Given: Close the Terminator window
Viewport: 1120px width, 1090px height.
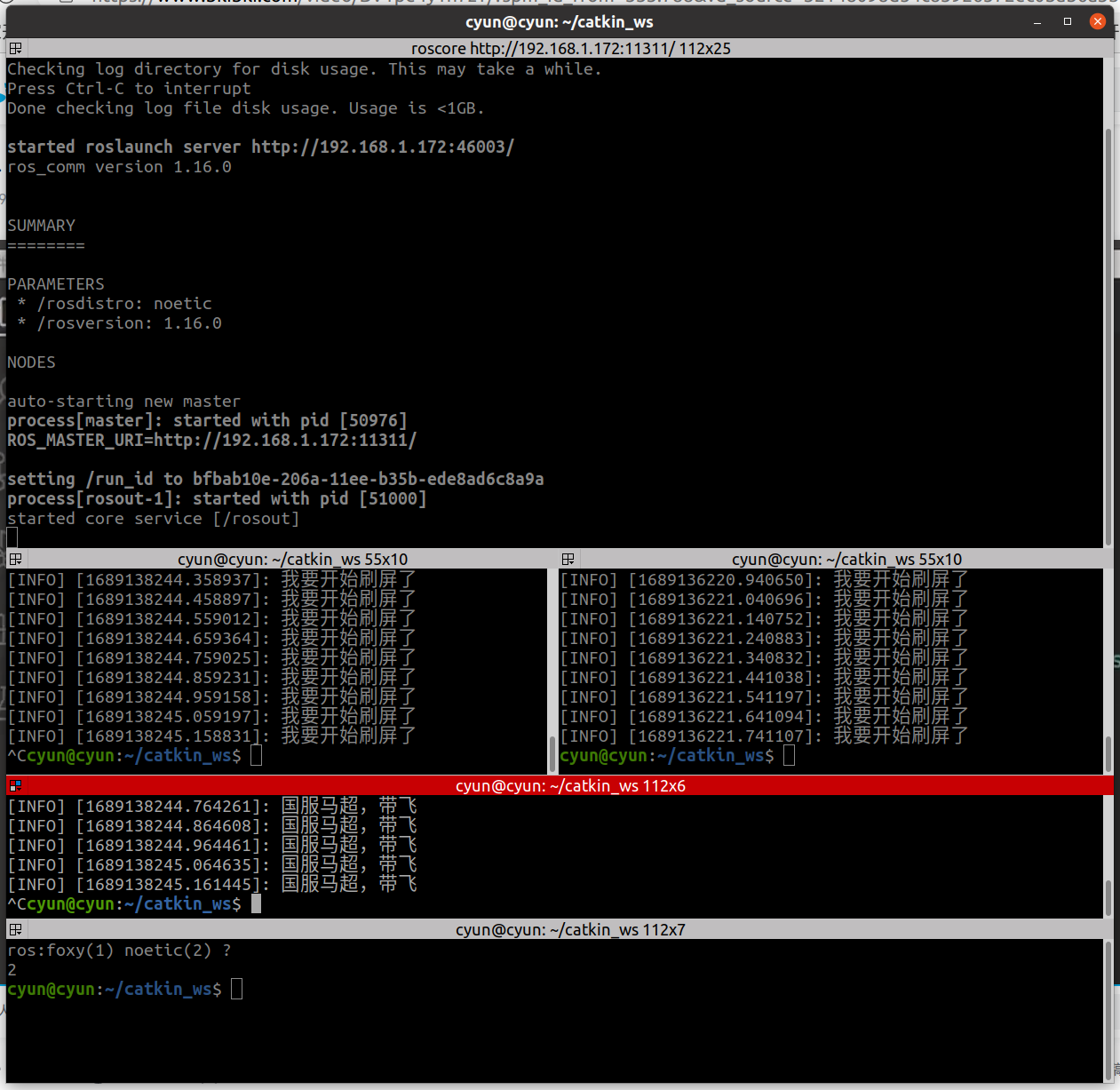Looking at the screenshot, I should coord(1098,21).
